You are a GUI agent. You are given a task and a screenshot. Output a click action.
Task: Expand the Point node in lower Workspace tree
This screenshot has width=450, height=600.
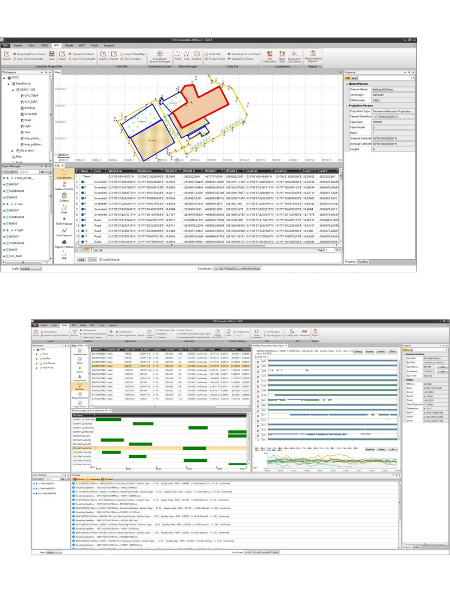click(37, 354)
